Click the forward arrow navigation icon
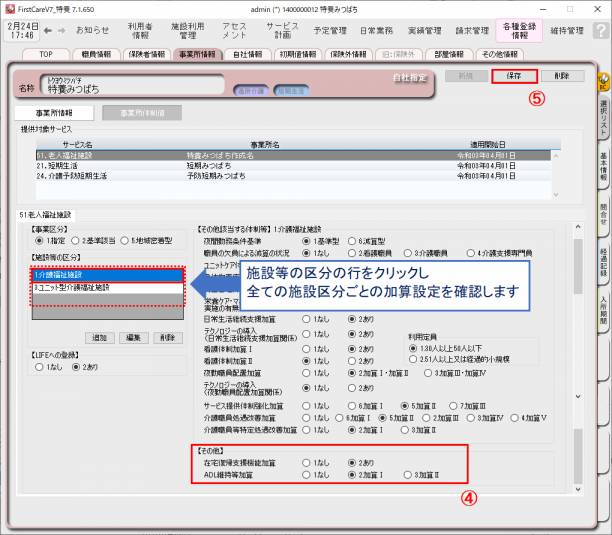The width and height of the screenshot is (612, 535). (62, 30)
